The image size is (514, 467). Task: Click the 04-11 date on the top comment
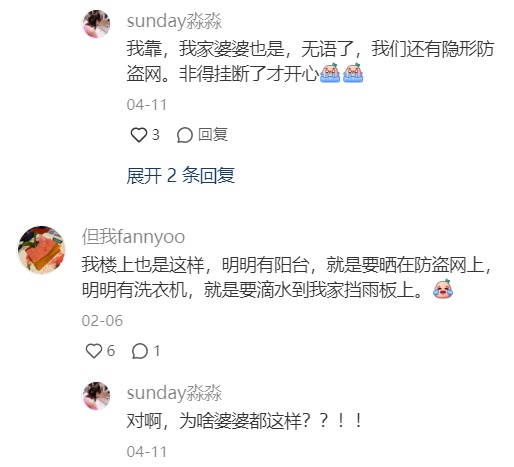[146, 105]
